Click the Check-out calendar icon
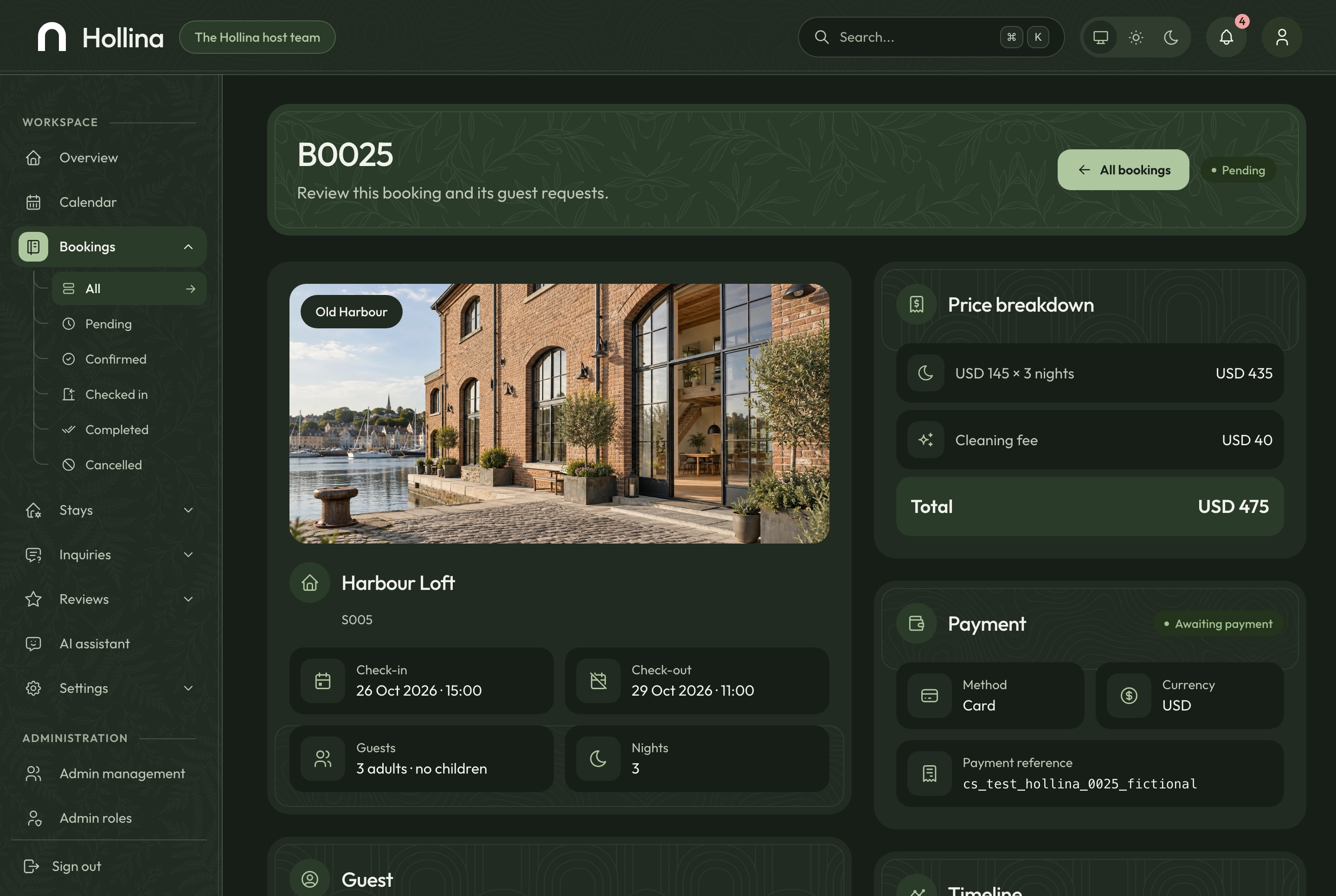This screenshot has width=1336, height=896. pyautogui.click(x=598, y=681)
